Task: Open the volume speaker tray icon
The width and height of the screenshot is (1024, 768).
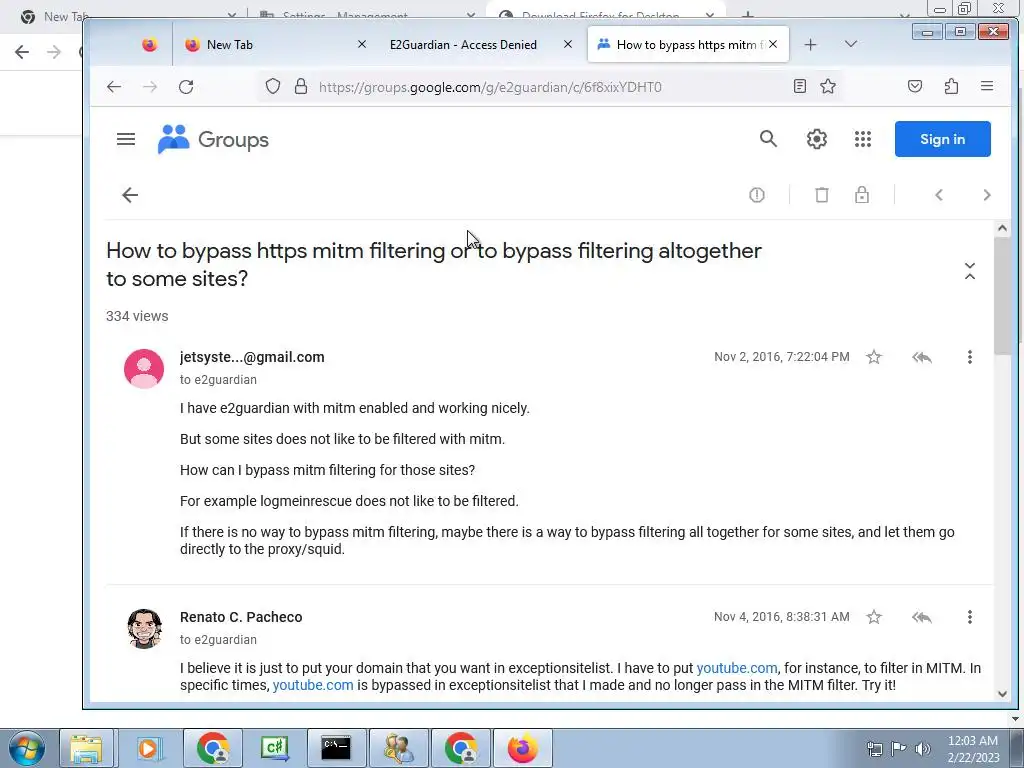Action: click(x=922, y=748)
